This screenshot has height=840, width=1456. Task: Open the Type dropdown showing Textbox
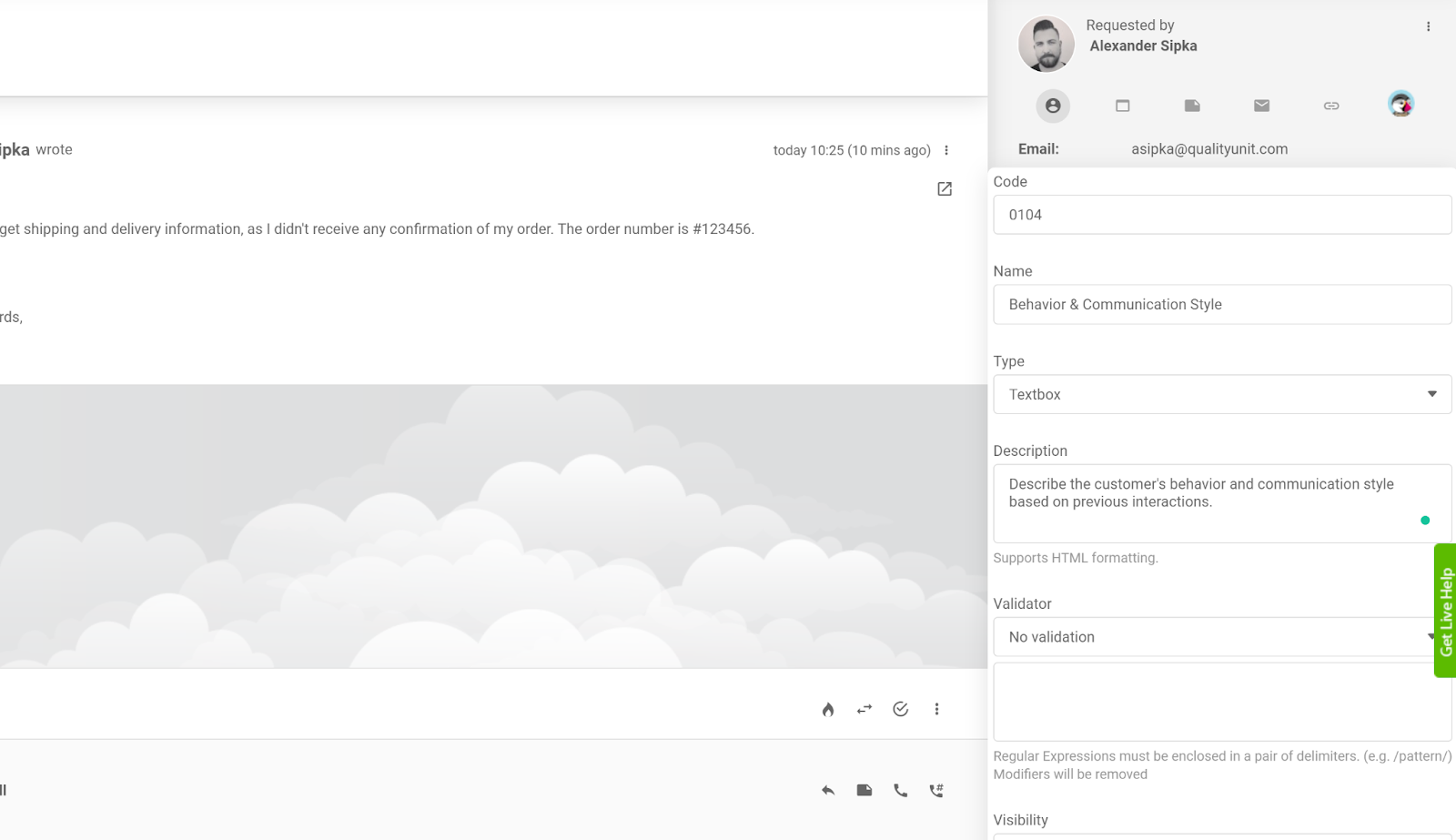point(1221,395)
